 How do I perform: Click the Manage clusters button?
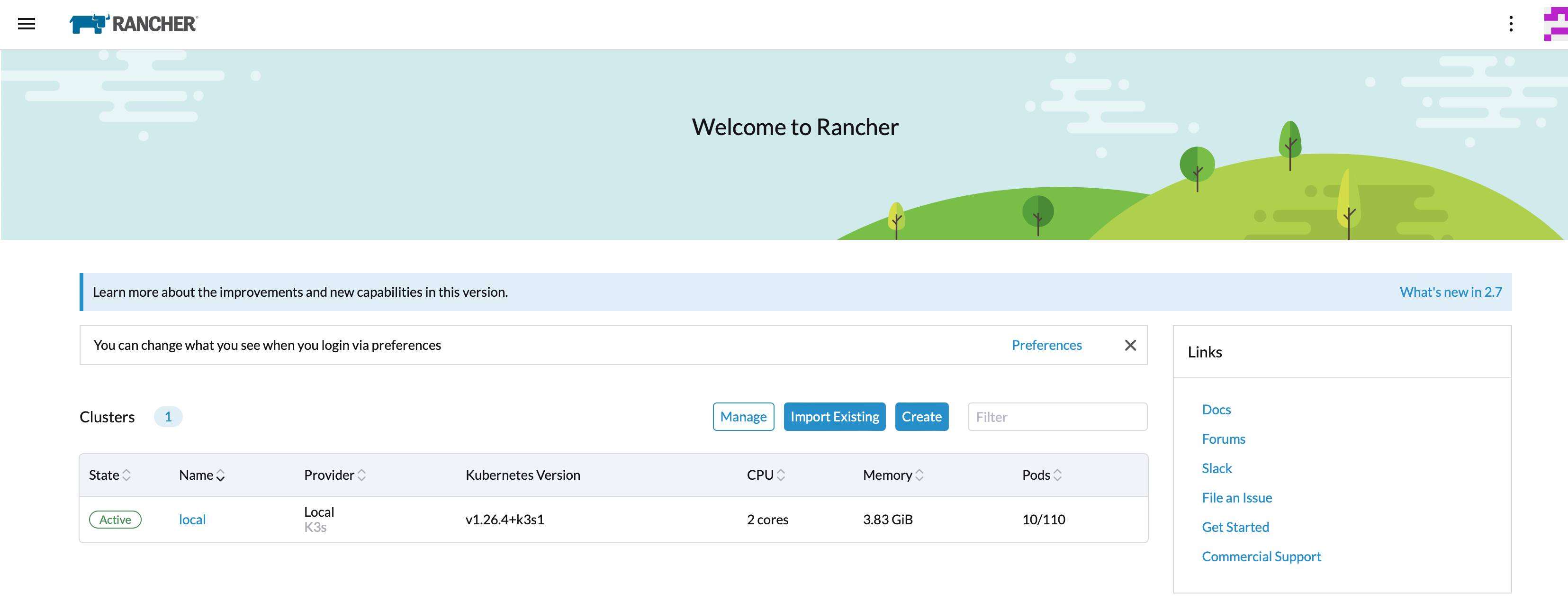point(743,417)
